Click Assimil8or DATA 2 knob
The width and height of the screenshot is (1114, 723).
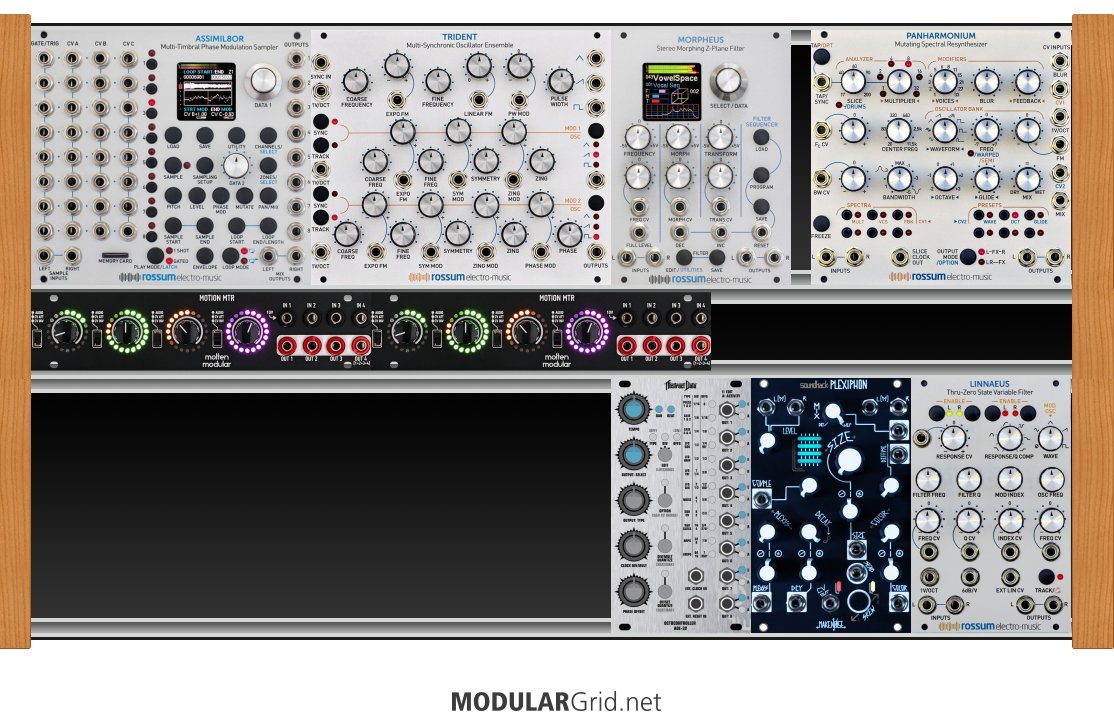[x=236, y=165]
